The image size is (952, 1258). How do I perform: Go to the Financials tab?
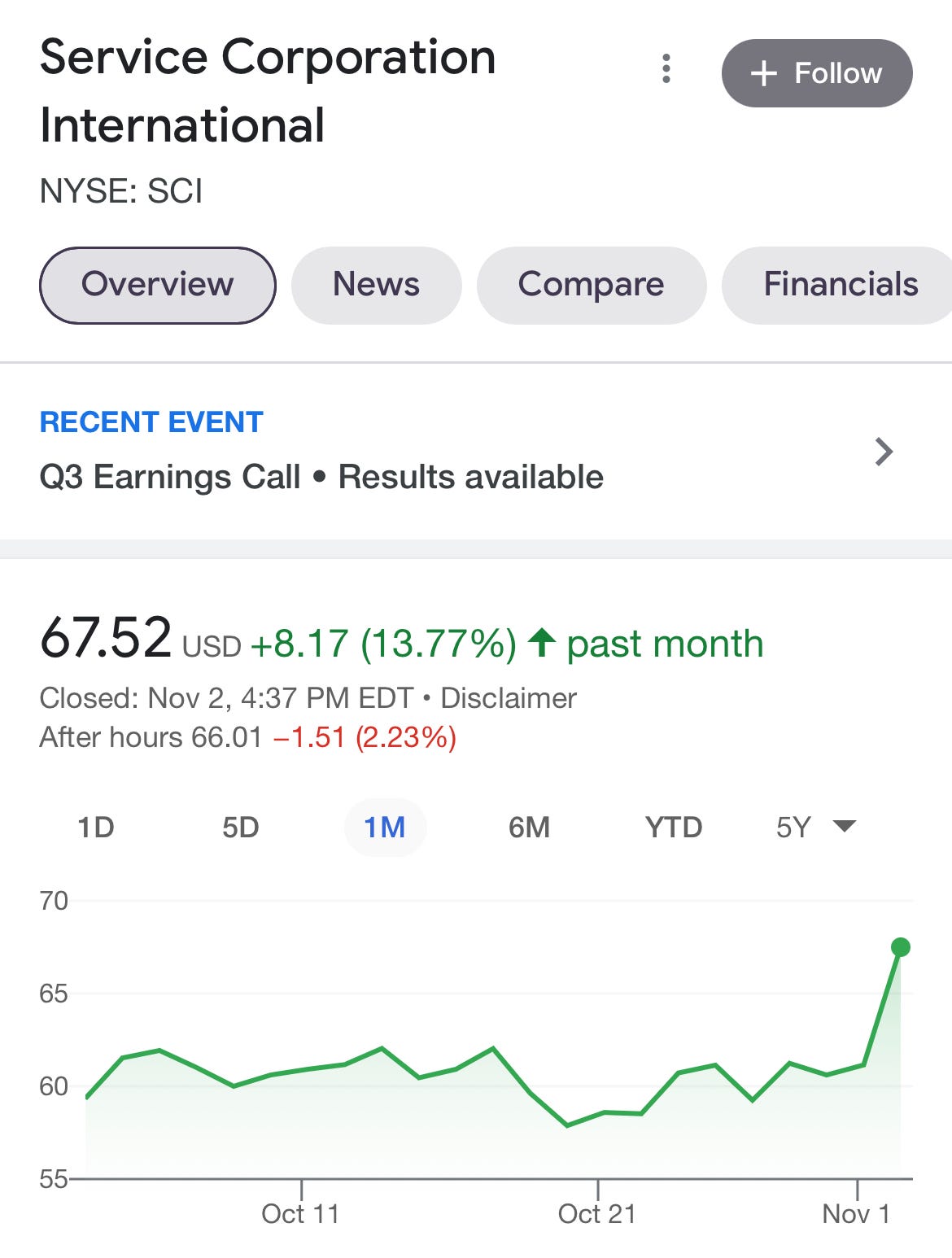[x=840, y=285]
